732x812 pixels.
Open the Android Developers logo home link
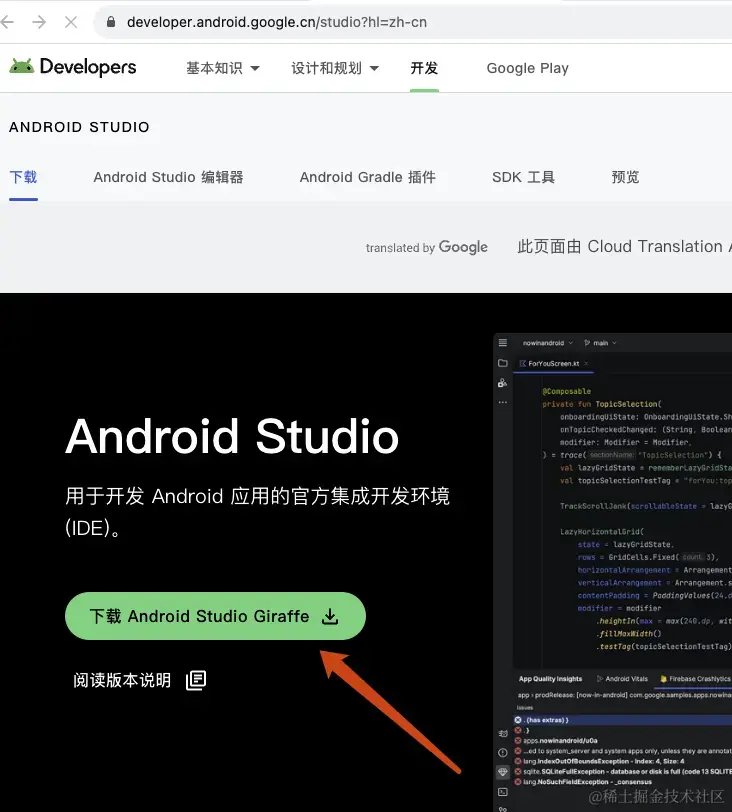click(x=73, y=67)
